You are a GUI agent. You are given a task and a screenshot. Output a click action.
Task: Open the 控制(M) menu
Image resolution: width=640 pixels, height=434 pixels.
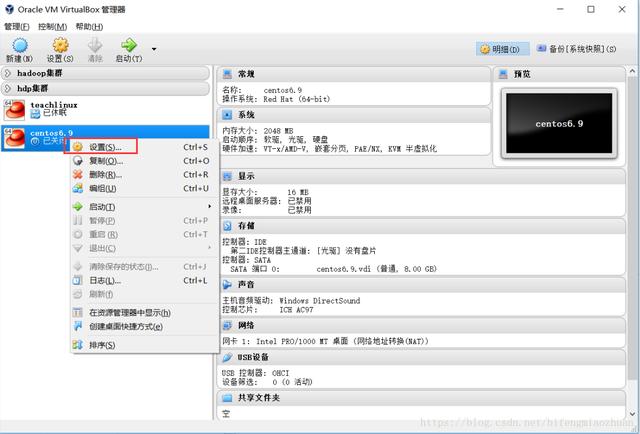52,27
